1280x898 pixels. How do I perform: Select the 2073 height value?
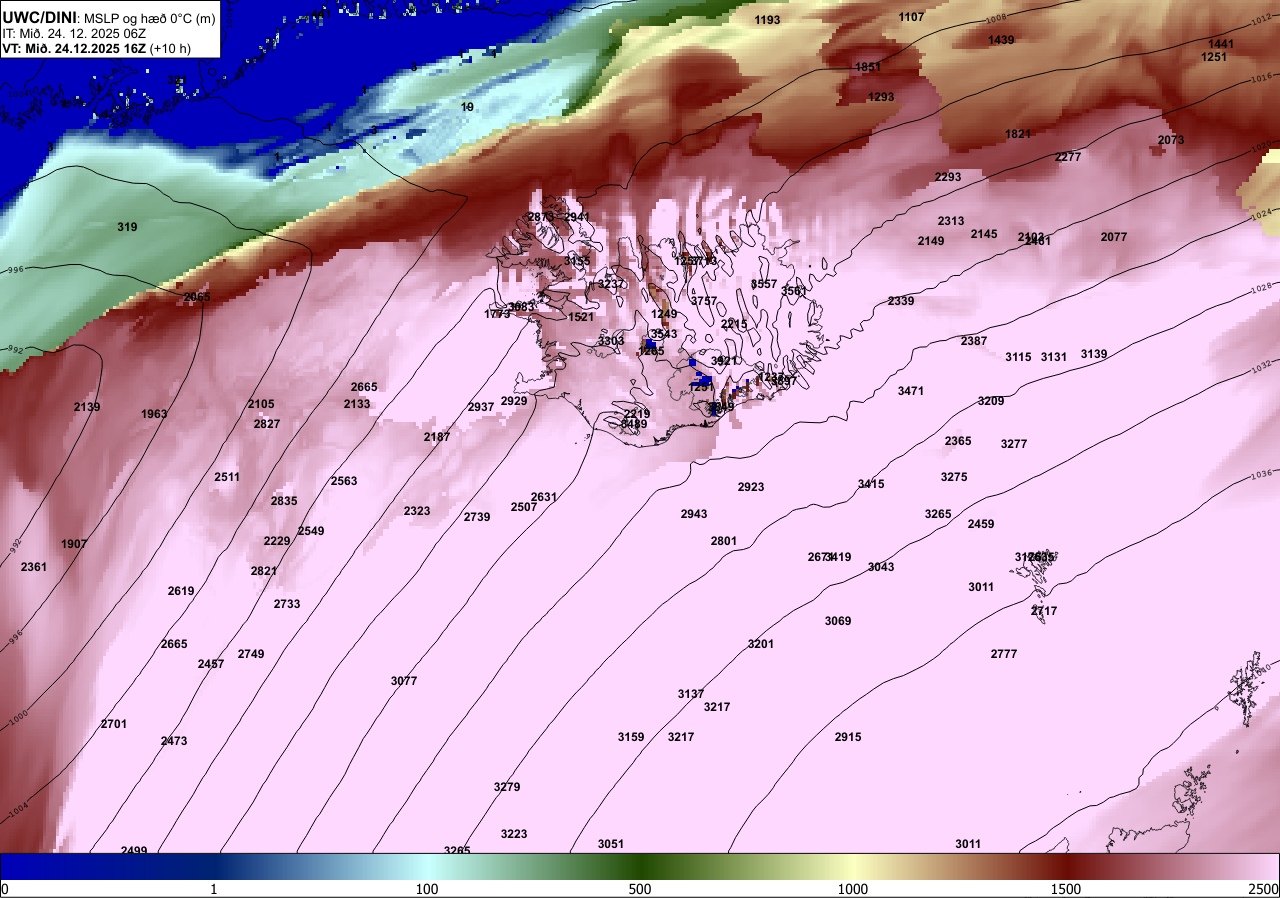(1171, 140)
